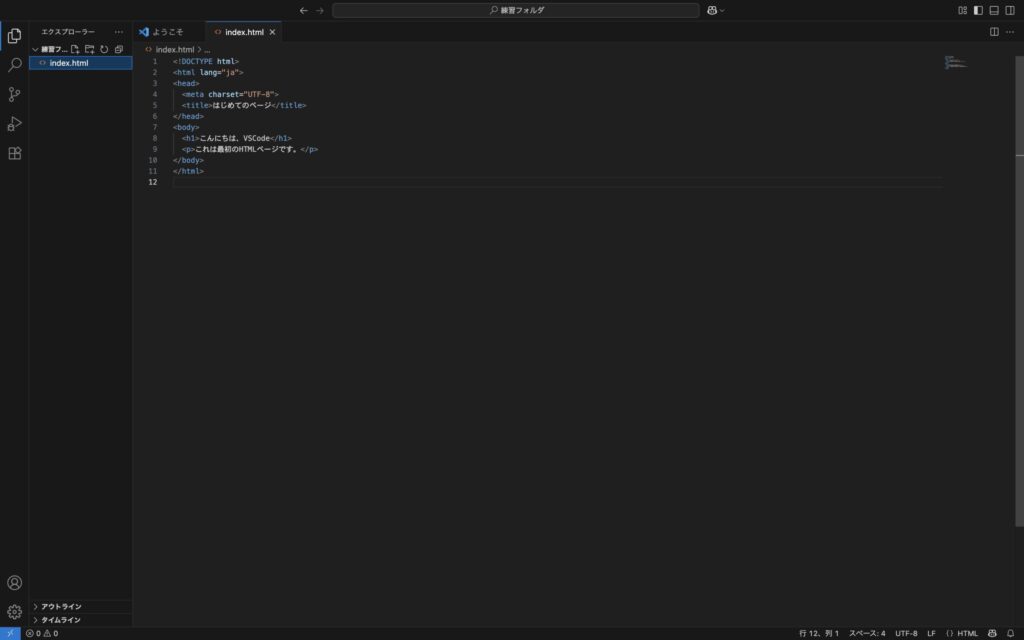
Task: Open the Manage gear settings menu
Action: [14, 612]
